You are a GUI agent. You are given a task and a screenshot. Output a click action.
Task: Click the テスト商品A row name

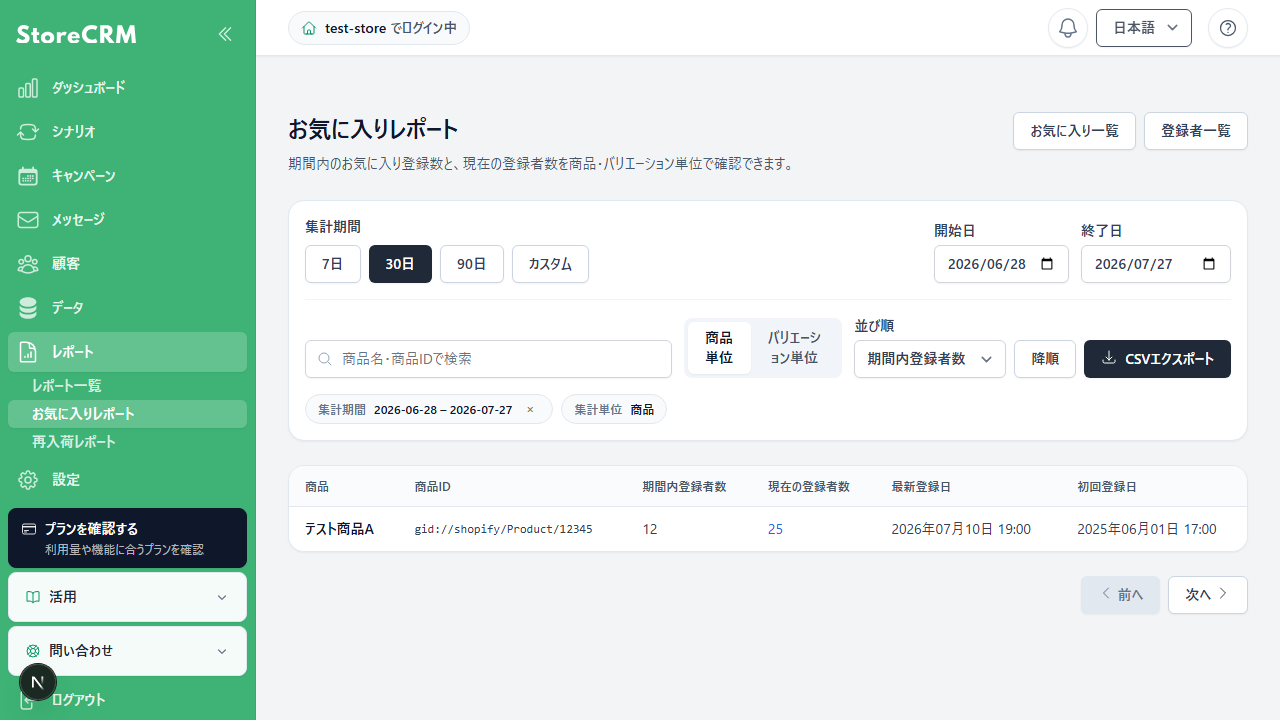click(339, 529)
